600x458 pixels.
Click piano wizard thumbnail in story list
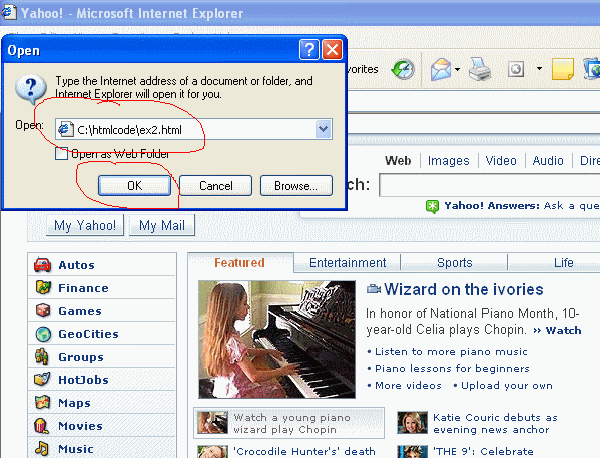click(x=212, y=423)
